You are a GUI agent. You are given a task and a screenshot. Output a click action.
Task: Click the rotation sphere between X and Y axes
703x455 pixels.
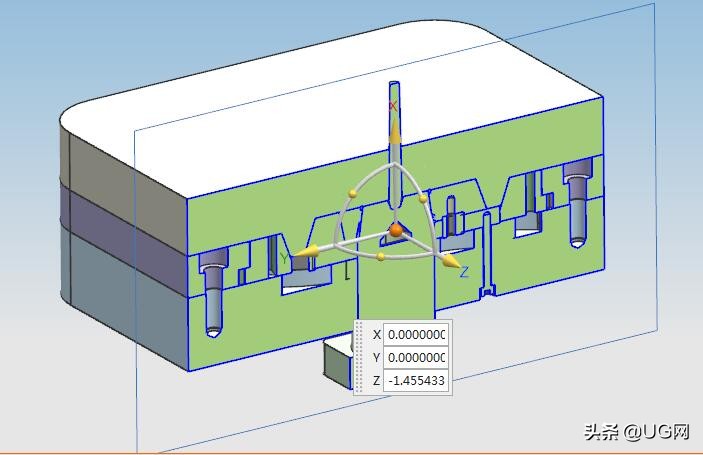pyautogui.click(x=352, y=193)
